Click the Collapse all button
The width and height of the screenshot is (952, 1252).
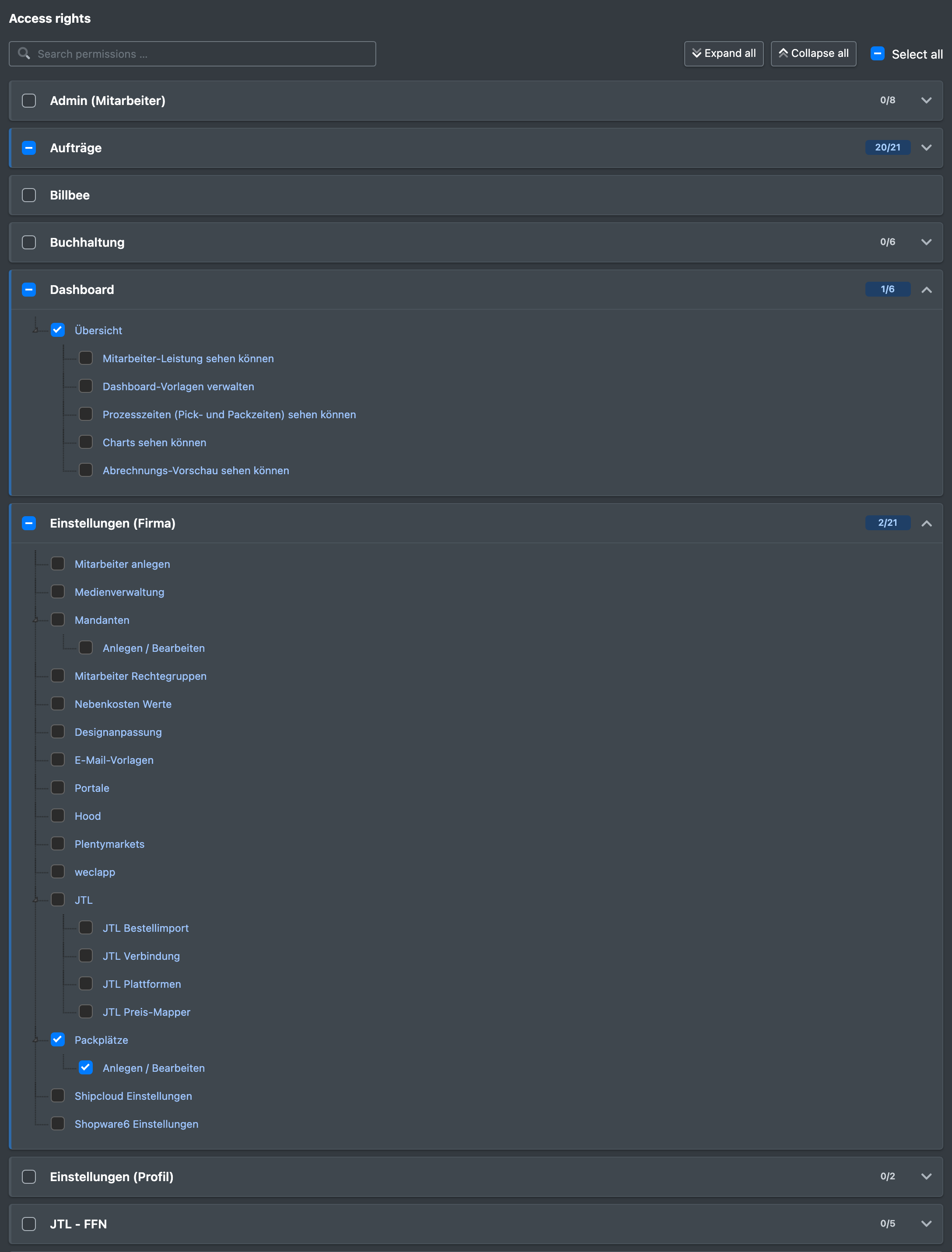click(x=813, y=53)
